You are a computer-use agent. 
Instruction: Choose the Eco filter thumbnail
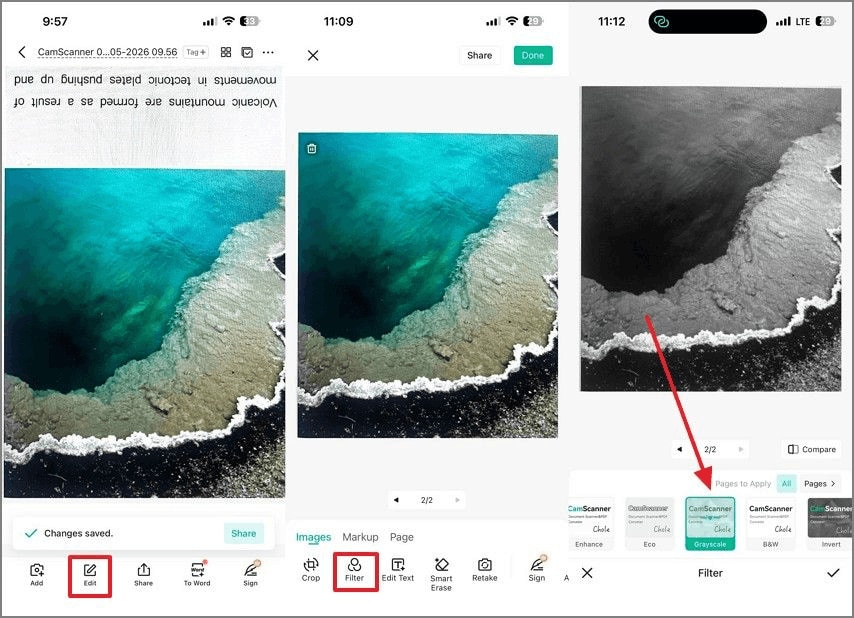click(649, 523)
